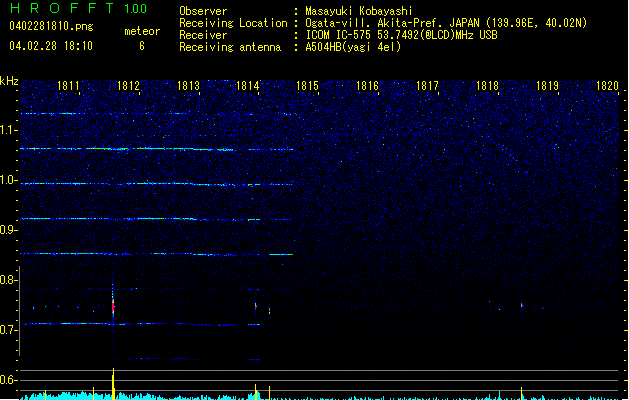Click the file name 0402281810.png
Image resolution: width=629 pixels, height=400 pixels.
pyautogui.click(x=51, y=26)
